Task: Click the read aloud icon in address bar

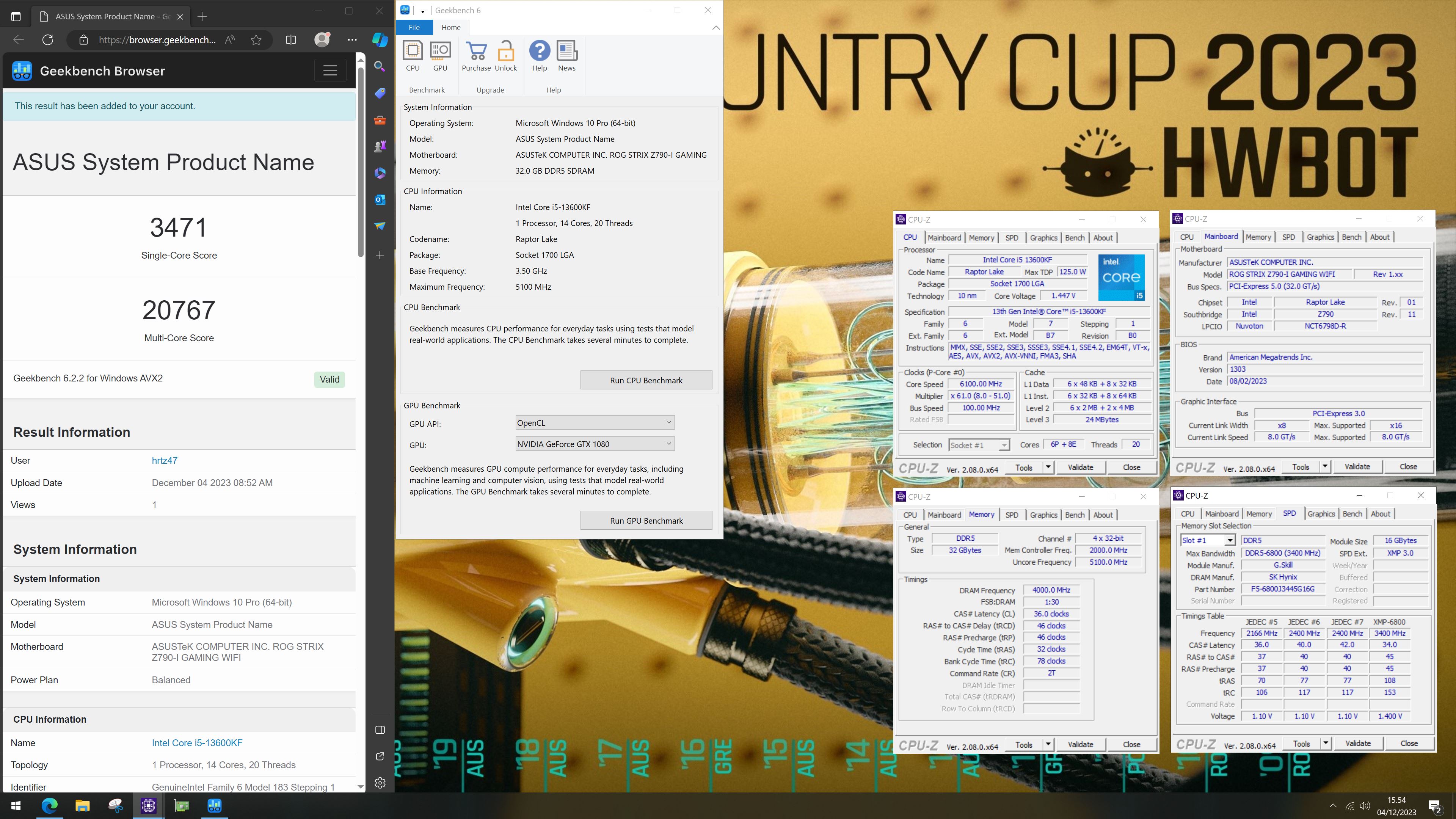Action: (x=229, y=39)
